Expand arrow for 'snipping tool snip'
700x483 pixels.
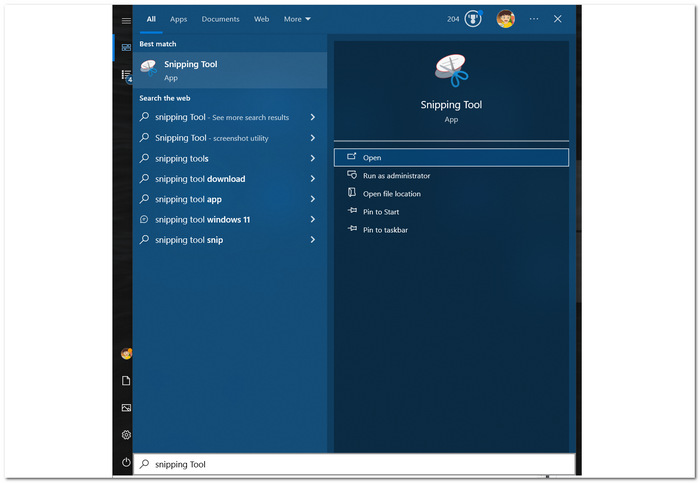(x=312, y=240)
